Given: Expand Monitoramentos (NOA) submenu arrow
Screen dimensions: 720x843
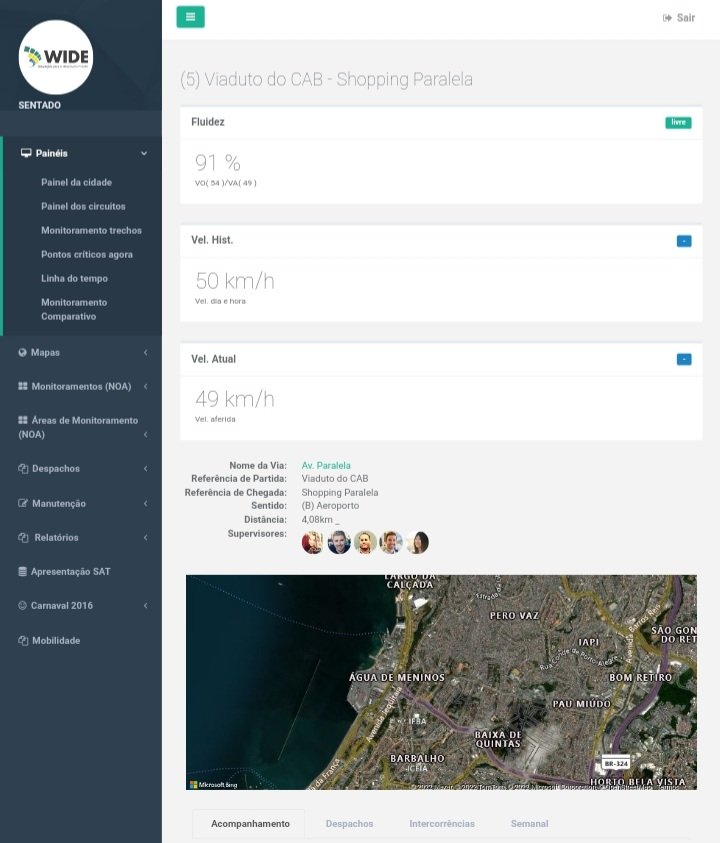Looking at the screenshot, I should 145,386.
